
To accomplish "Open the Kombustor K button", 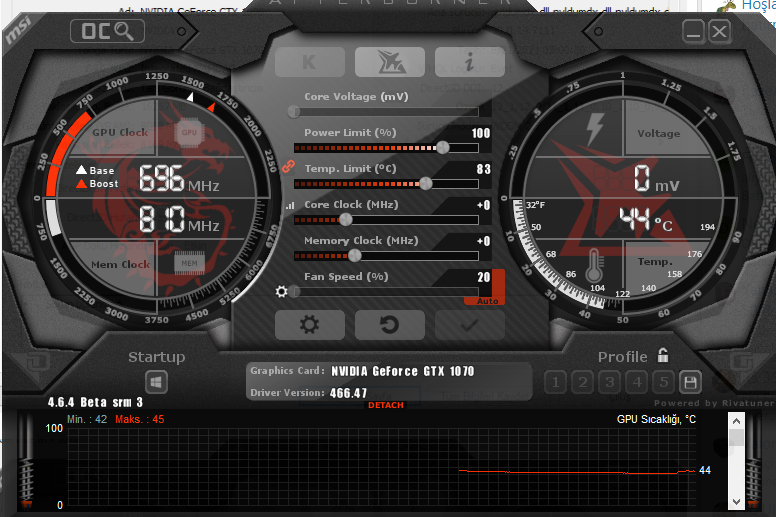I will 310,62.
